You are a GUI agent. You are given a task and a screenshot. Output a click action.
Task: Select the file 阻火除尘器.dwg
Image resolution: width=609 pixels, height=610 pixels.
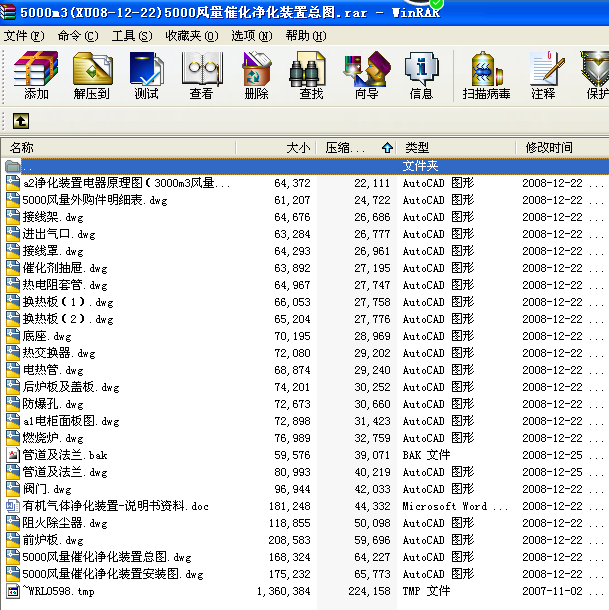(x=65, y=523)
